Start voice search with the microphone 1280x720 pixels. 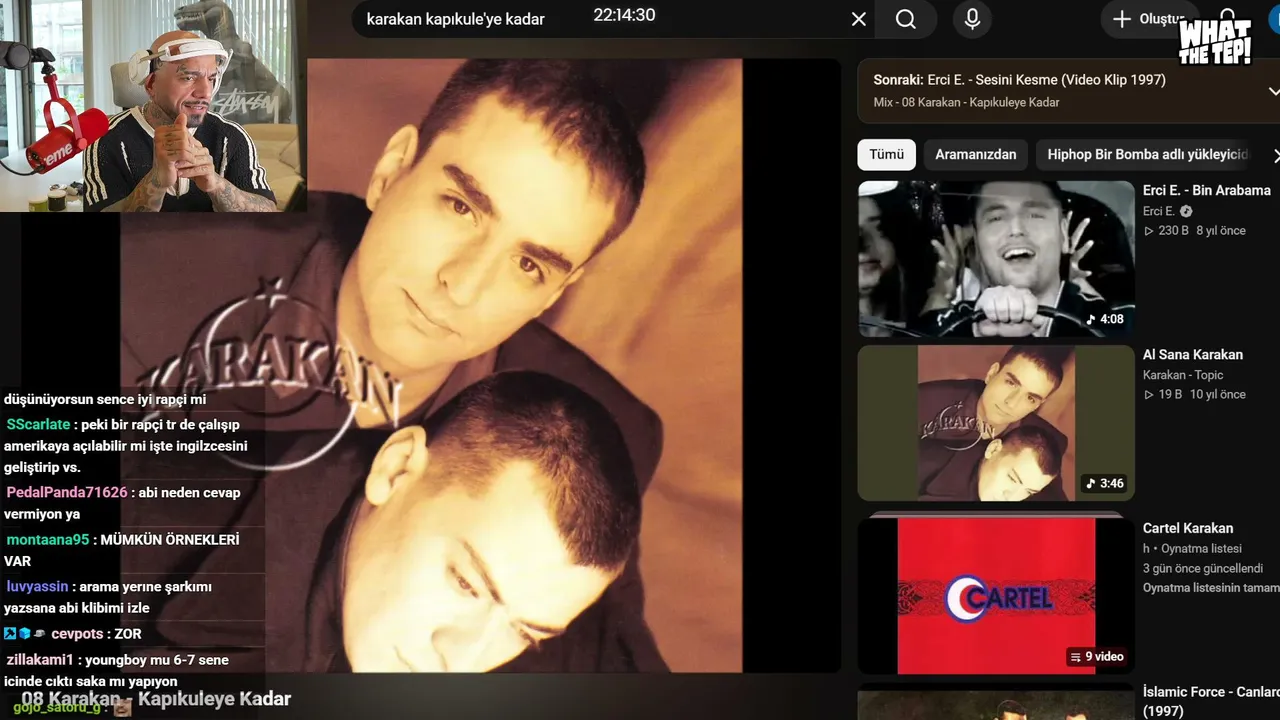972,19
